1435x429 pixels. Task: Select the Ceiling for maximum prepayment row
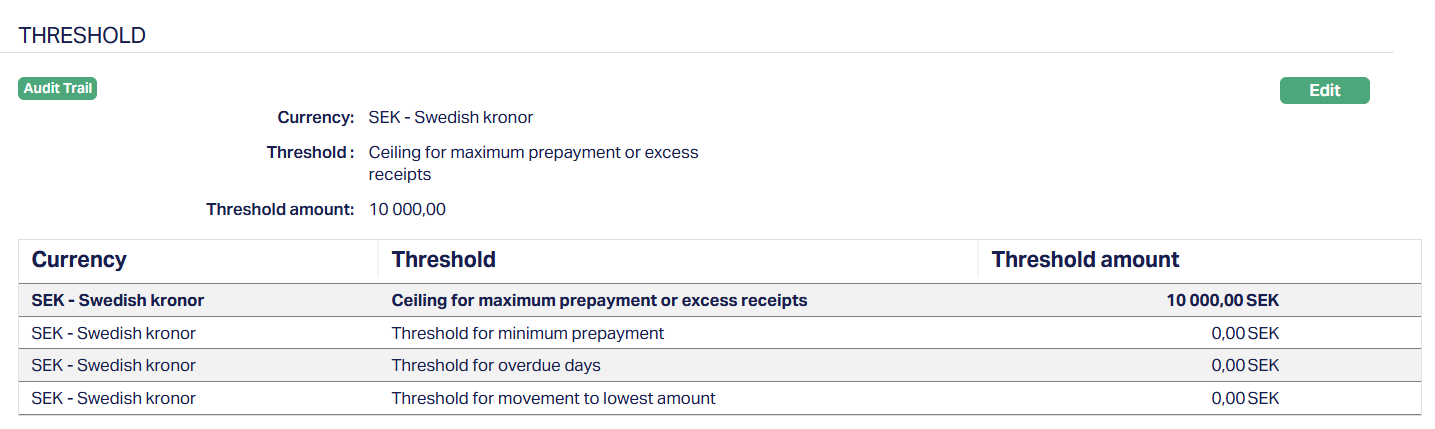(x=599, y=300)
